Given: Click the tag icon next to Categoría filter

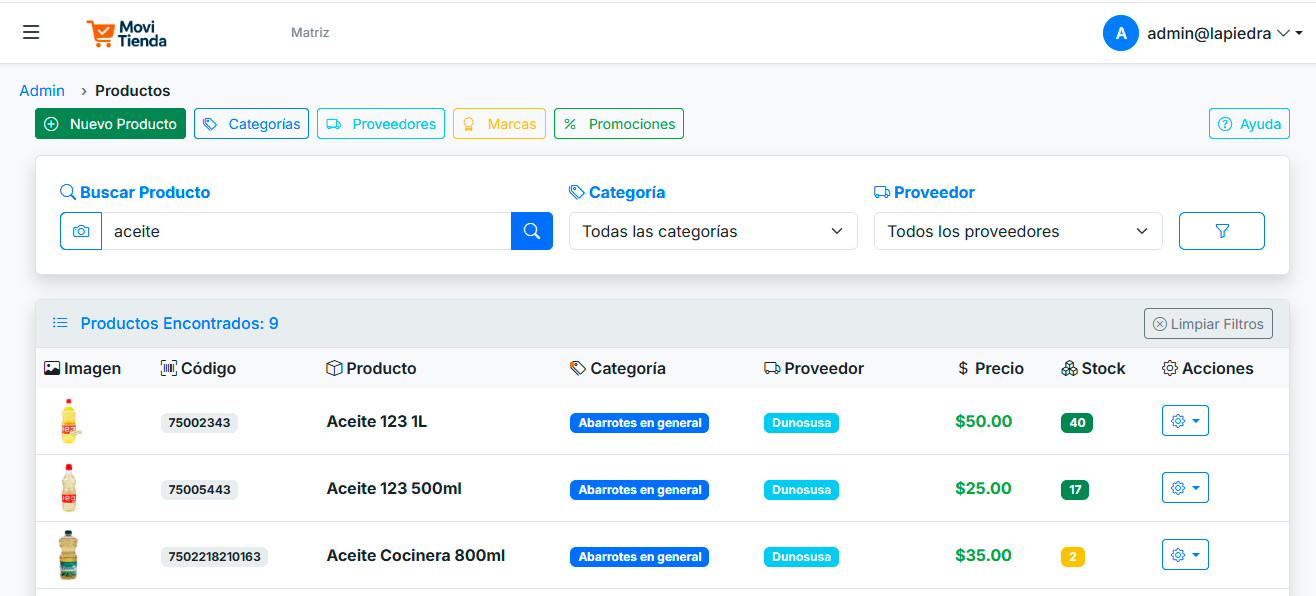Looking at the screenshot, I should (576, 191).
